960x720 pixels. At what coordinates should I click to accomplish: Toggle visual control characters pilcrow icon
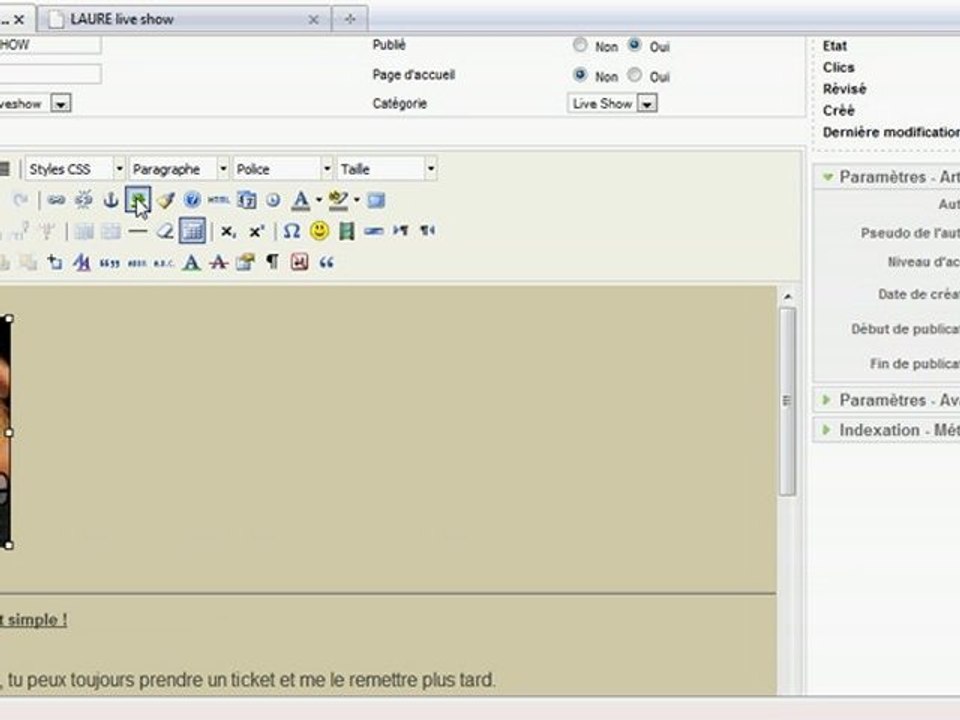click(x=272, y=262)
